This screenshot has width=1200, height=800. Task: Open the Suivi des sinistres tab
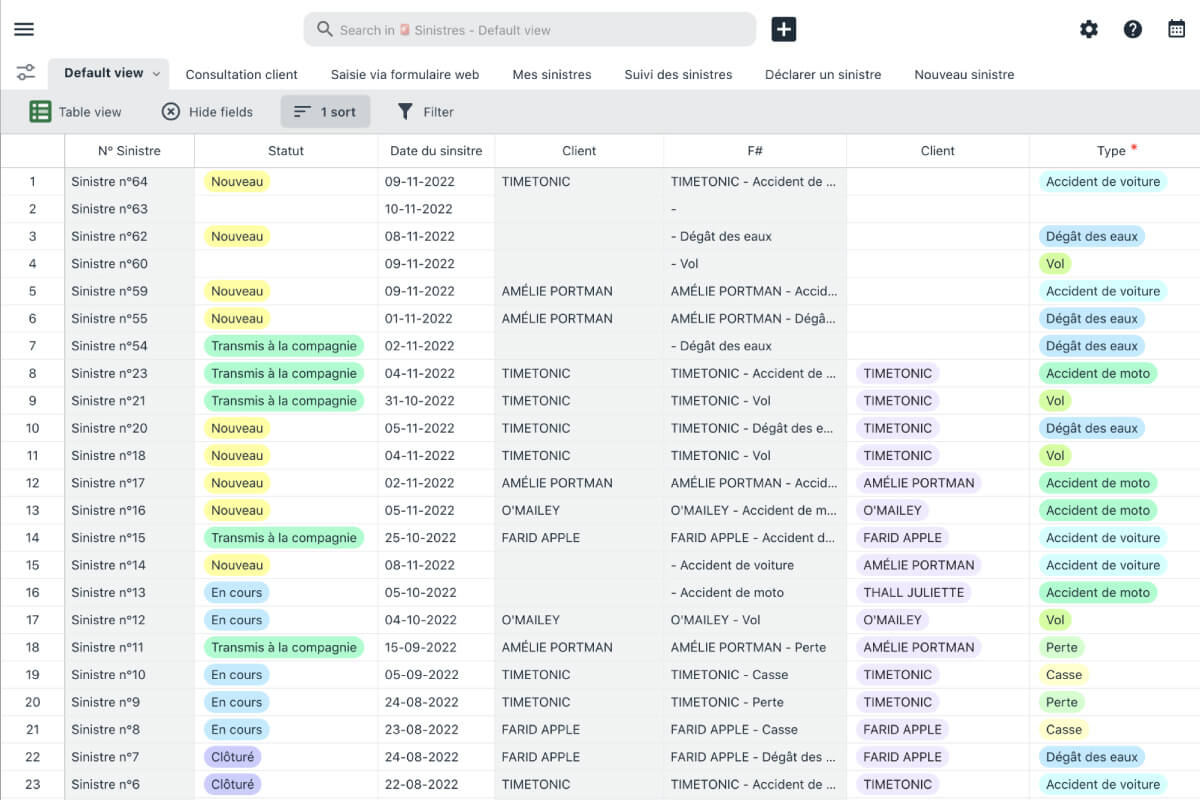coord(678,74)
